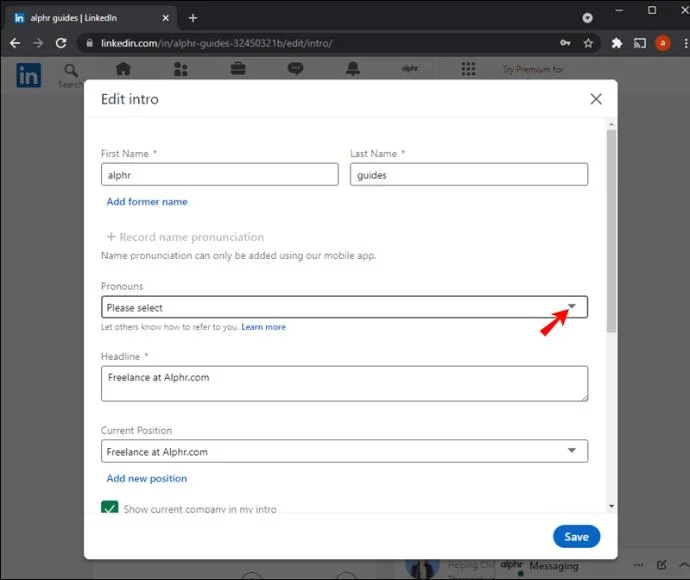Open My Network people icon
This screenshot has width=690, height=580.
point(180,69)
